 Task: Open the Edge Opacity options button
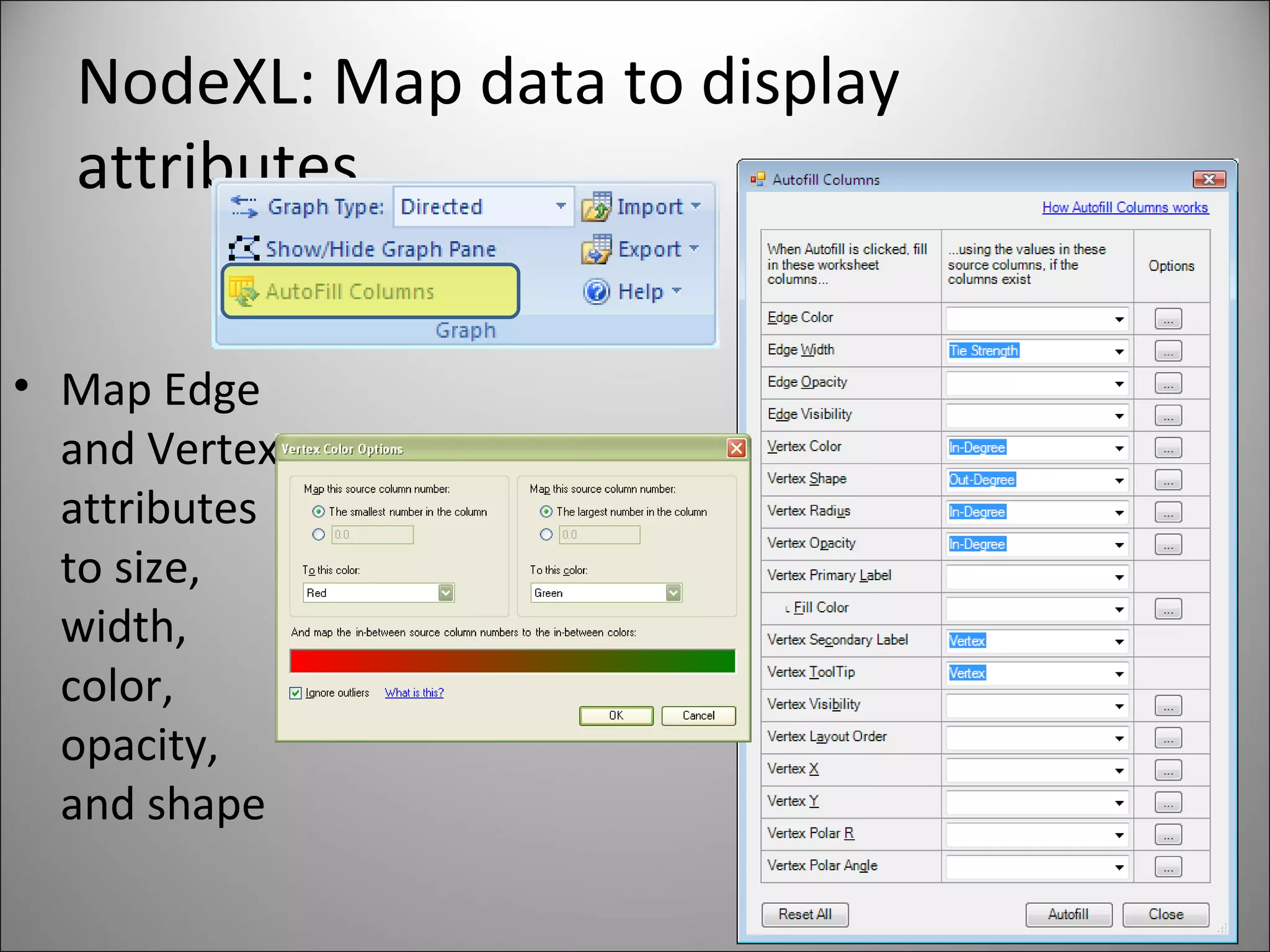(1168, 383)
